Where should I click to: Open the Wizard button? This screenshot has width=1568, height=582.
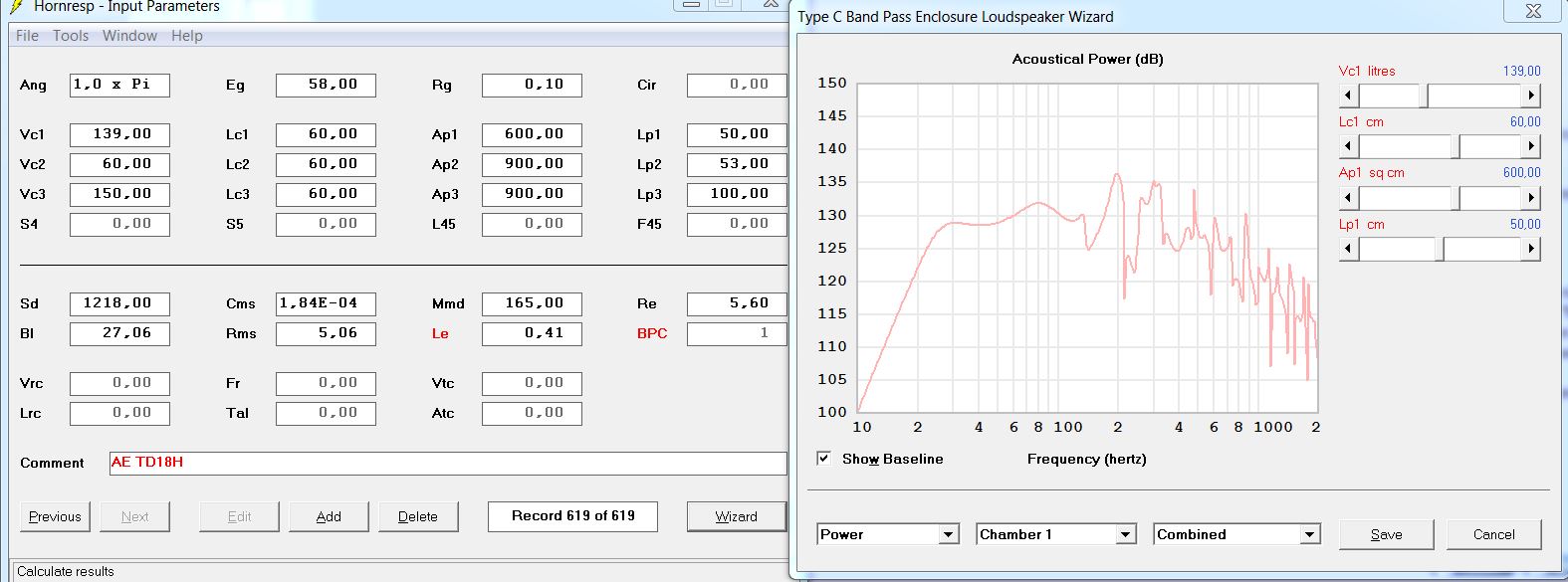[737, 516]
